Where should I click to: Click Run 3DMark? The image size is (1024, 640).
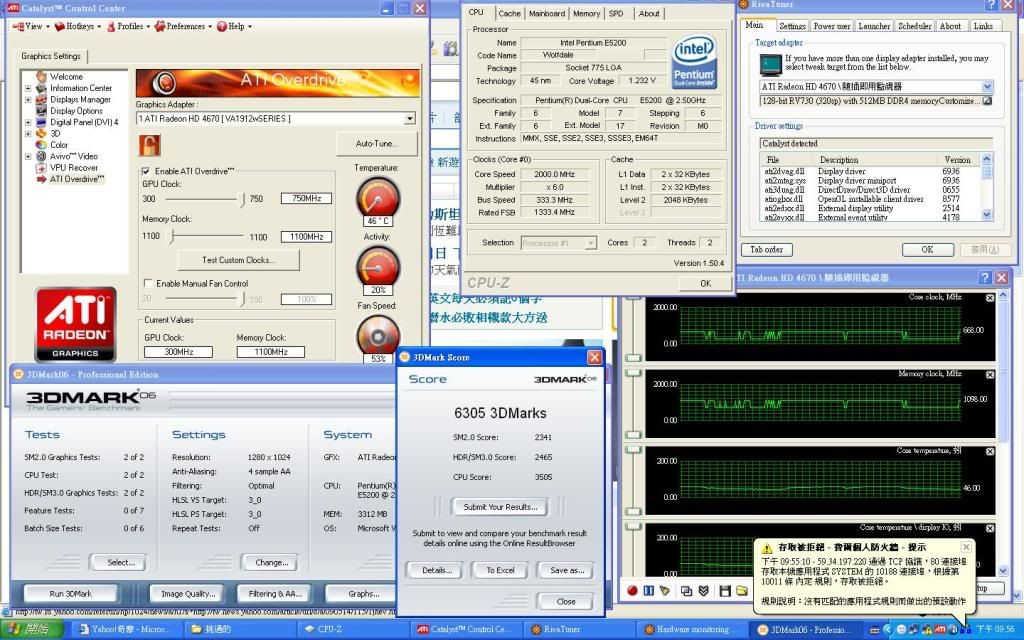pos(71,594)
